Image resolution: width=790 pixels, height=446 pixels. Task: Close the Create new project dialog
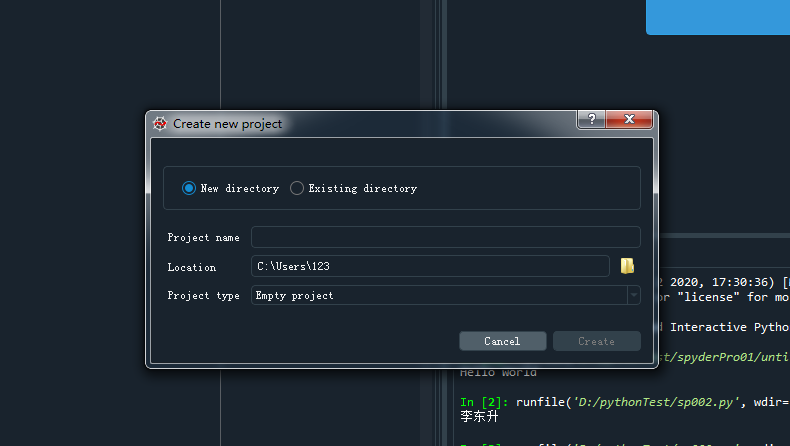coord(629,119)
